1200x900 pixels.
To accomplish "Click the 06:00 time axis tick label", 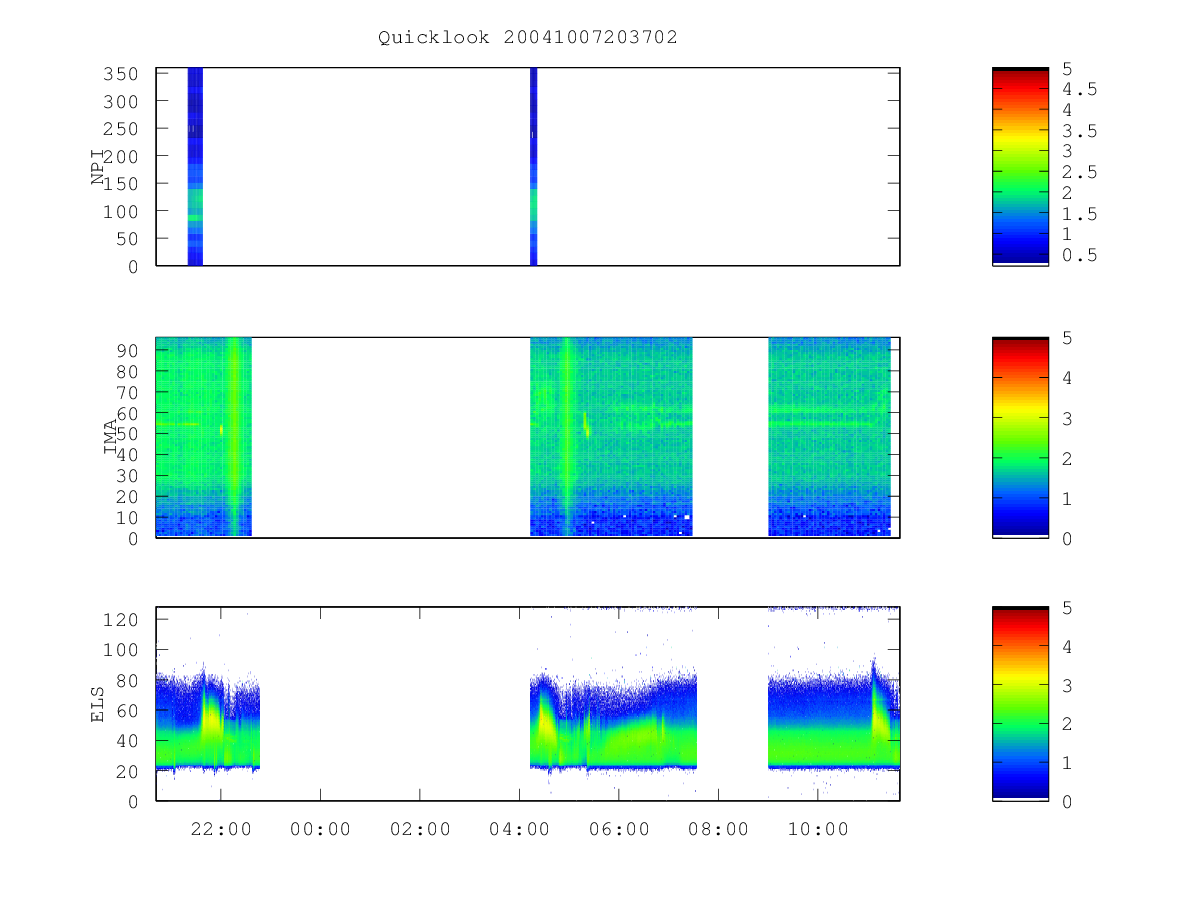I will [619, 829].
